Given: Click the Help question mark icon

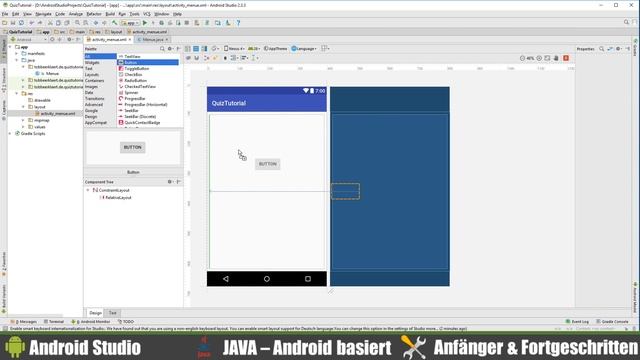Looking at the screenshot, I should pos(238,23).
